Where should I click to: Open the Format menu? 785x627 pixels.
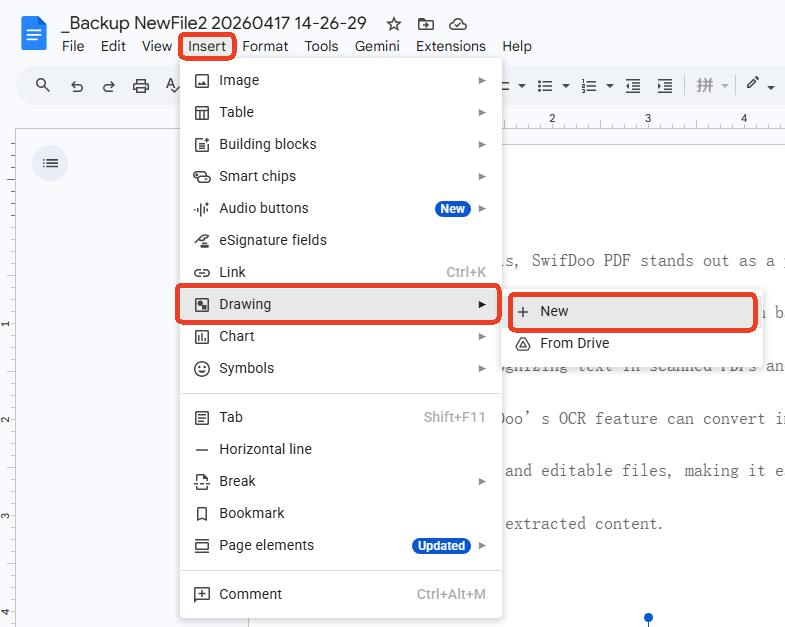265,46
